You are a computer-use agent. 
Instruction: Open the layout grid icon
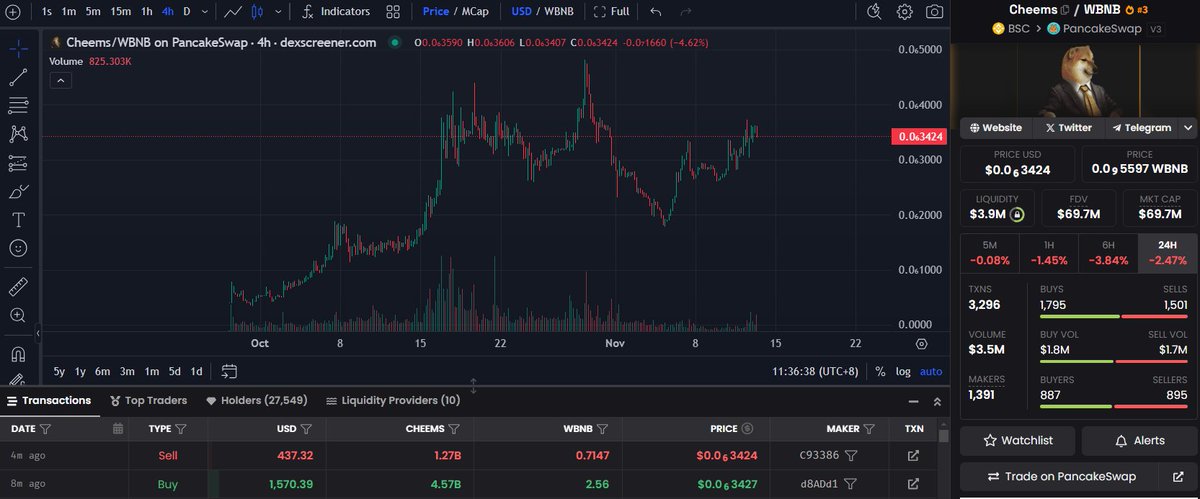(393, 12)
